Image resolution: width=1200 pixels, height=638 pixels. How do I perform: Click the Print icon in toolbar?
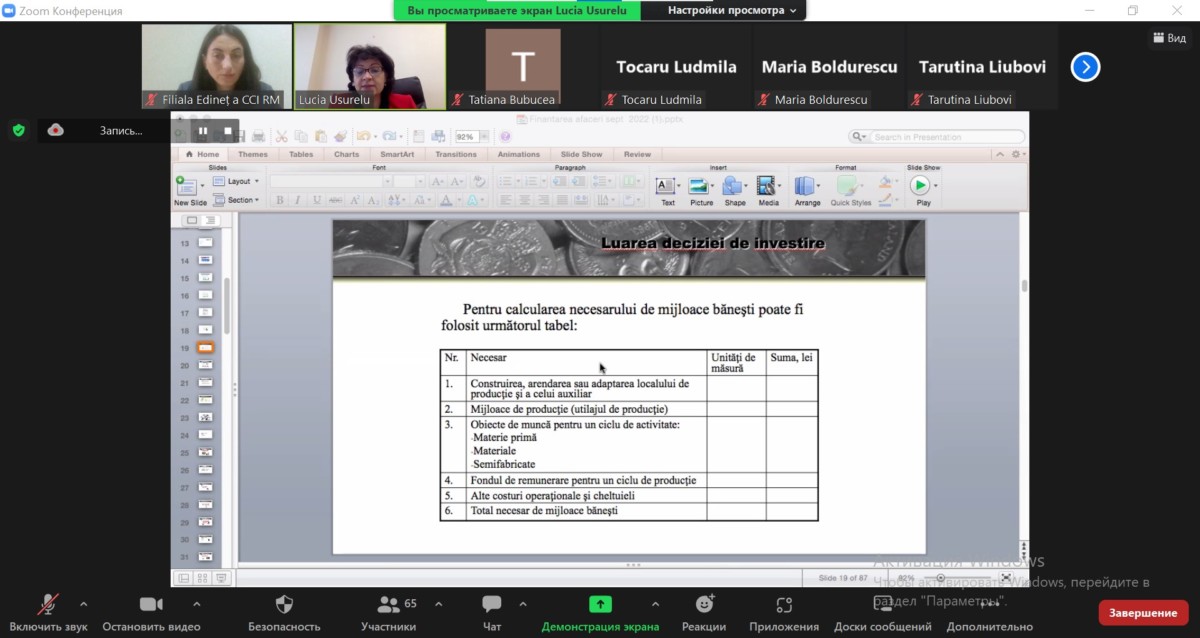(259, 136)
